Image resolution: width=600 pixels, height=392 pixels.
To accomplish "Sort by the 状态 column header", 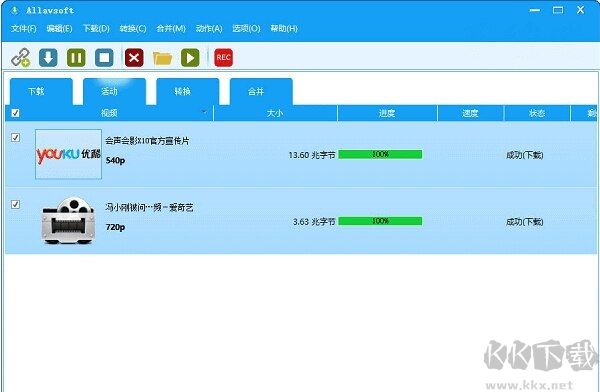I will tap(537, 113).
